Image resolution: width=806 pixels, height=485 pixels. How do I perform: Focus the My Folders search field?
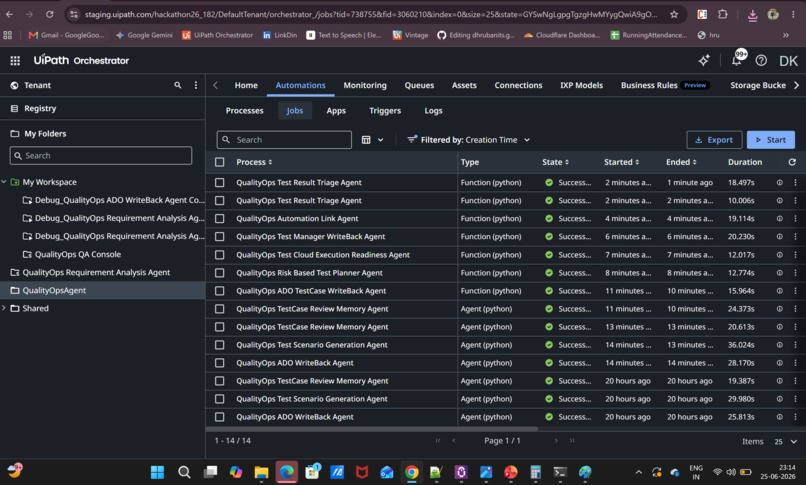[101, 156]
